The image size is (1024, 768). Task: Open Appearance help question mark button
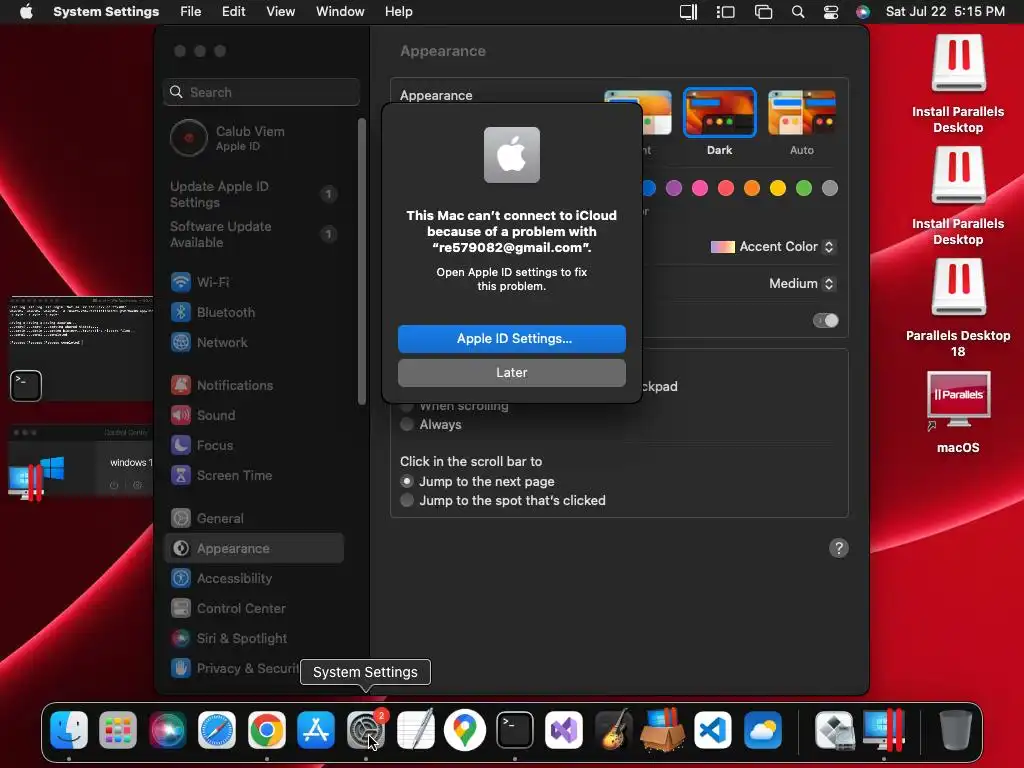(839, 548)
